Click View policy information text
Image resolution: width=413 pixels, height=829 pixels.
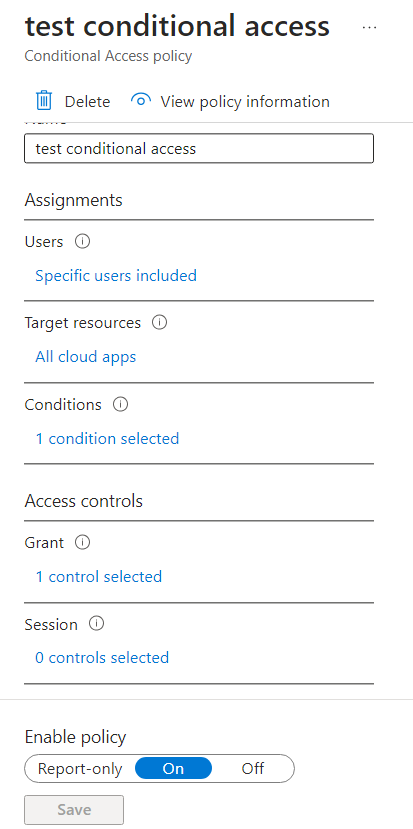245,102
